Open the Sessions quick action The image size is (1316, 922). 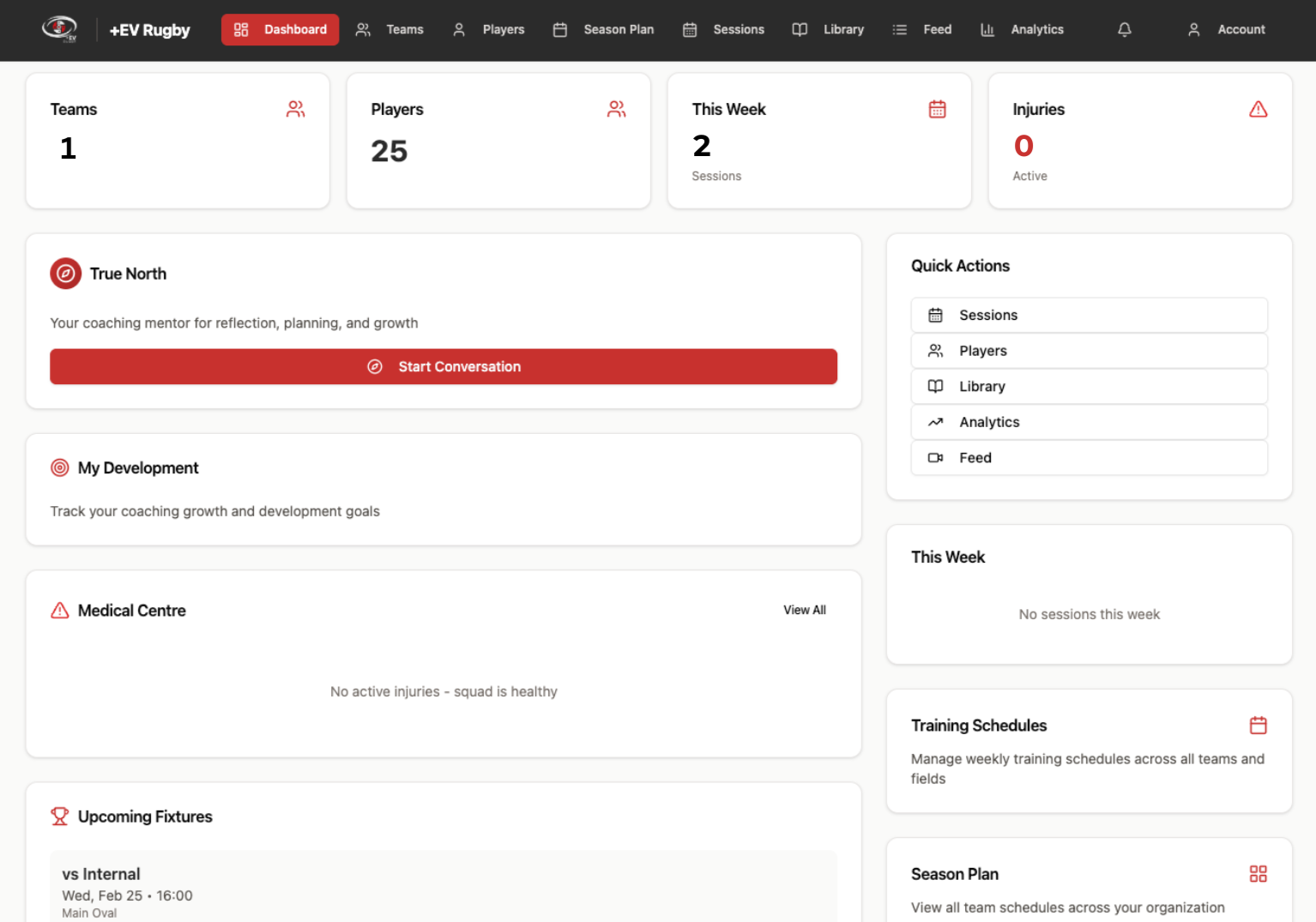tap(1089, 315)
